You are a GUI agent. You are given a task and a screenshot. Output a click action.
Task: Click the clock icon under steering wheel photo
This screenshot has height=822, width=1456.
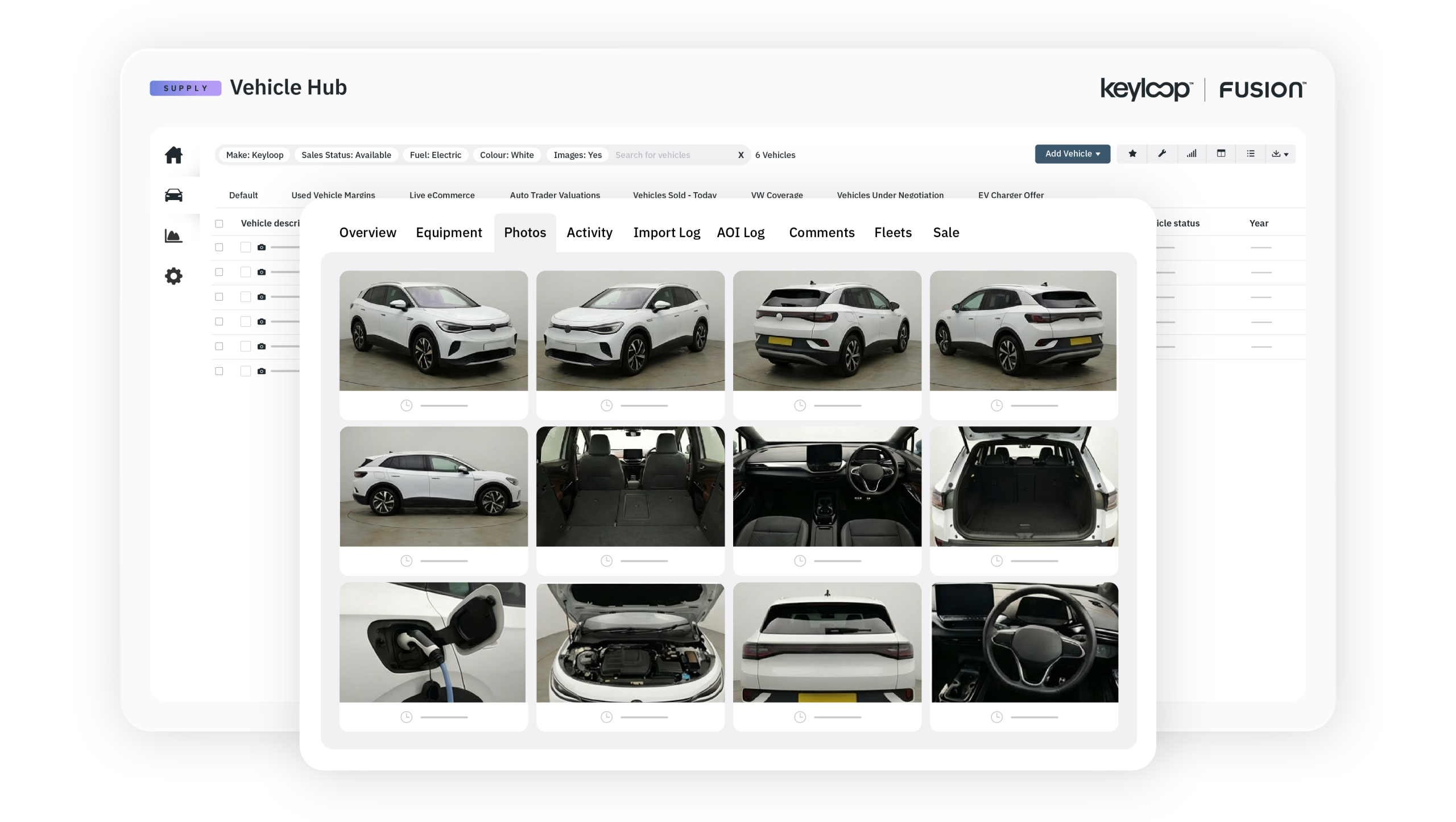point(996,717)
